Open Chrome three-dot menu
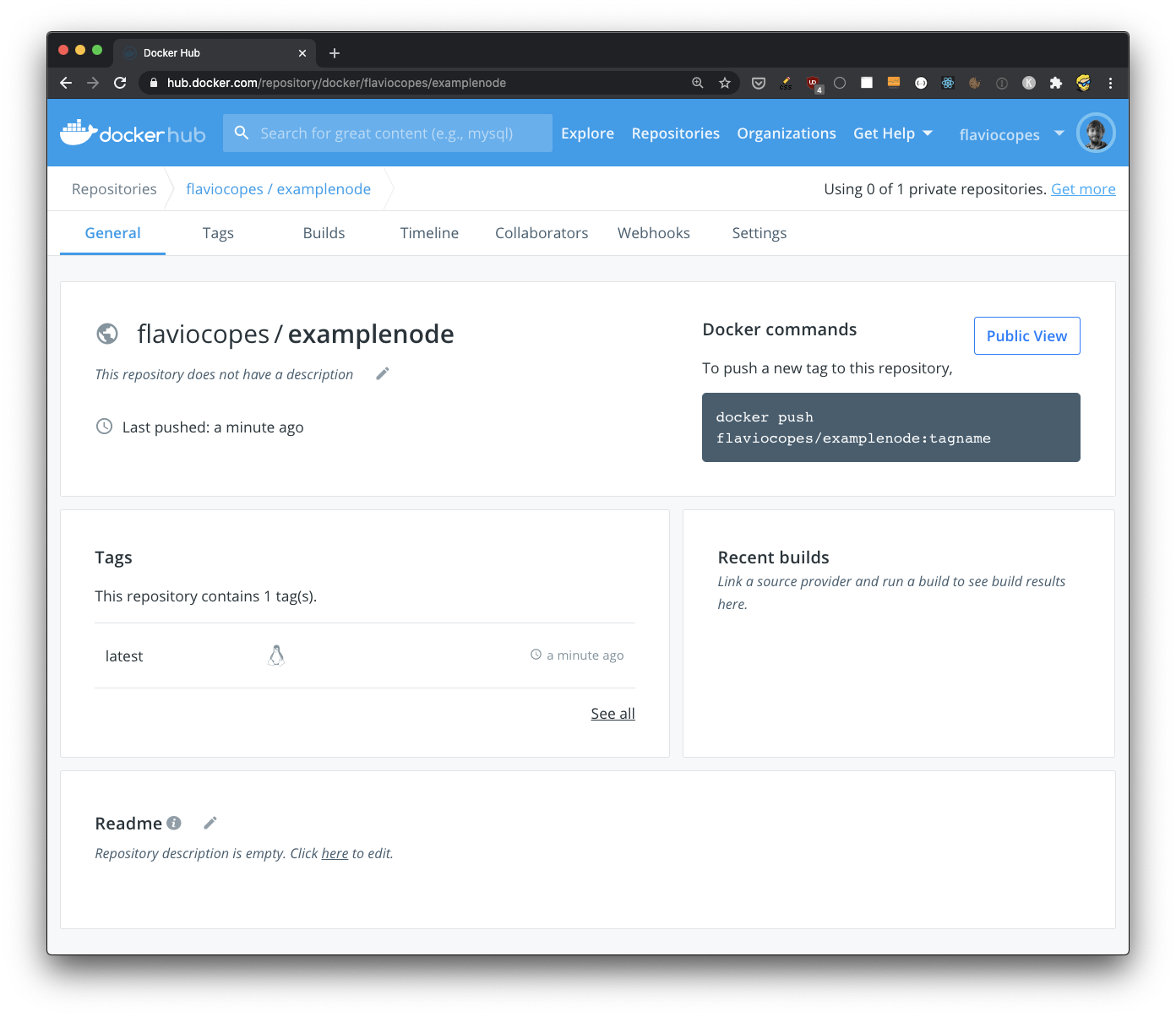The image size is (1176, 1017). click(1110, 83)
